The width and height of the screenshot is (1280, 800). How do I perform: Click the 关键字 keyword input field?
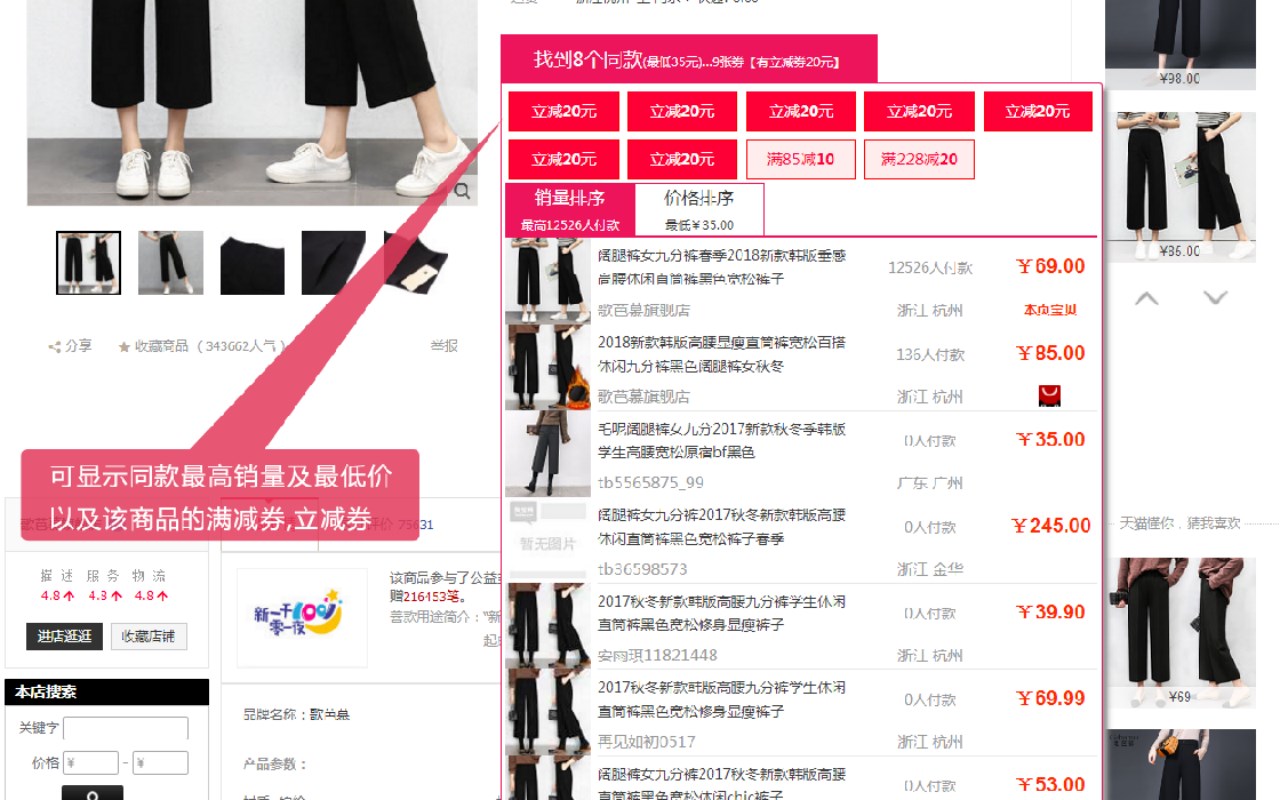pyautogui.click(x=126, y=728)
